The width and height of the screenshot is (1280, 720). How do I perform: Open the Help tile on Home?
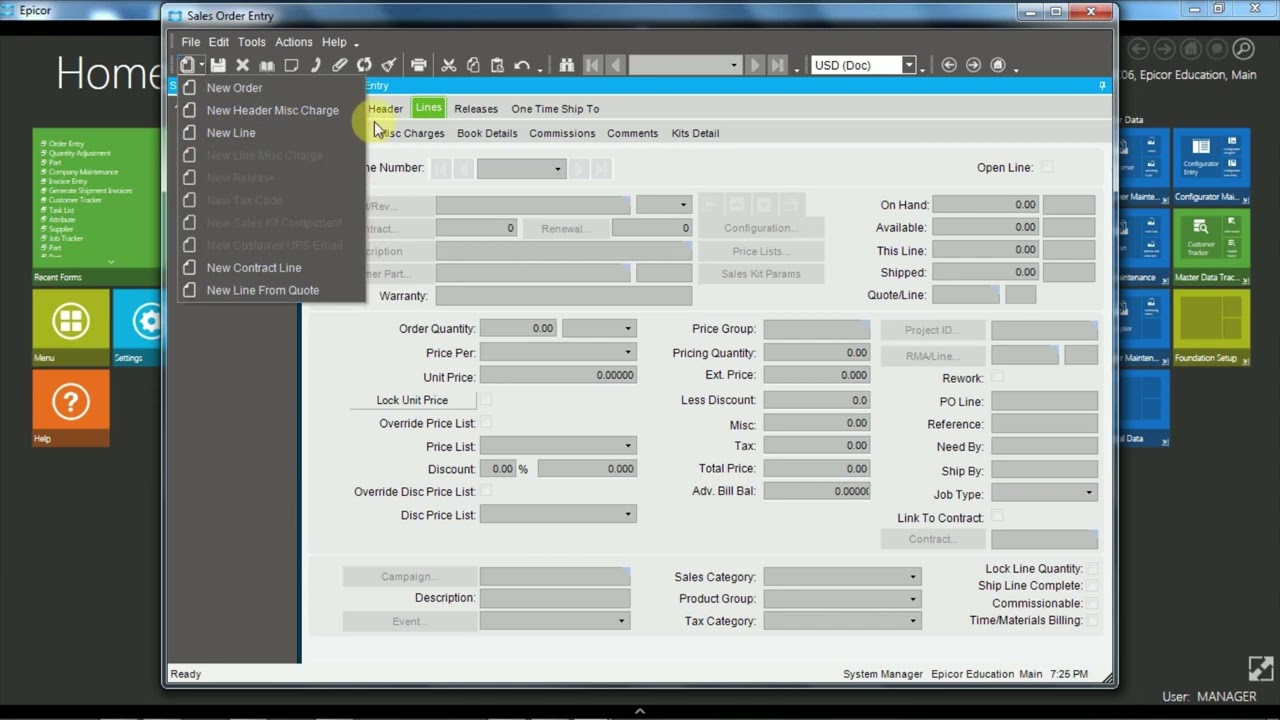click(x=71, y=407)
